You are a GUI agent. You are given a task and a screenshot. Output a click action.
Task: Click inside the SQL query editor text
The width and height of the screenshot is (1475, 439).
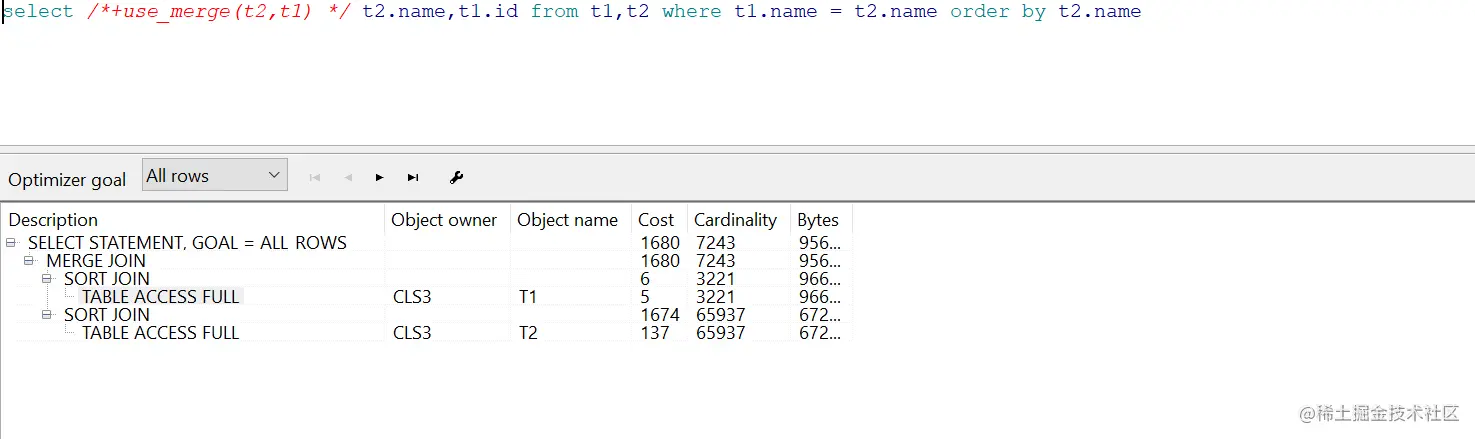pyautogui.click(x=600, y=13)
